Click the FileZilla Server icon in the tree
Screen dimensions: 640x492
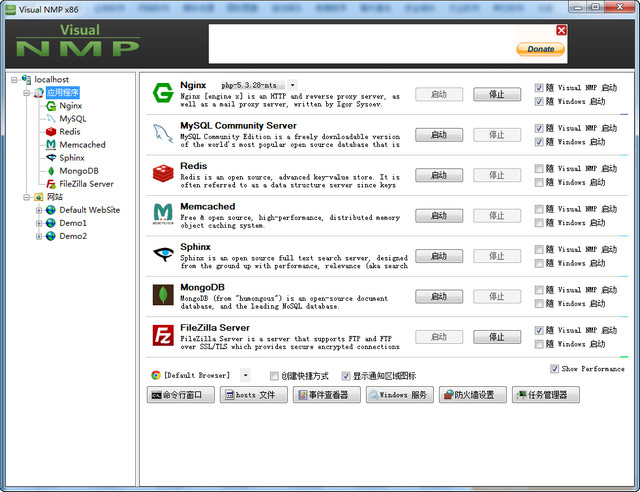[x=51, y=184]
